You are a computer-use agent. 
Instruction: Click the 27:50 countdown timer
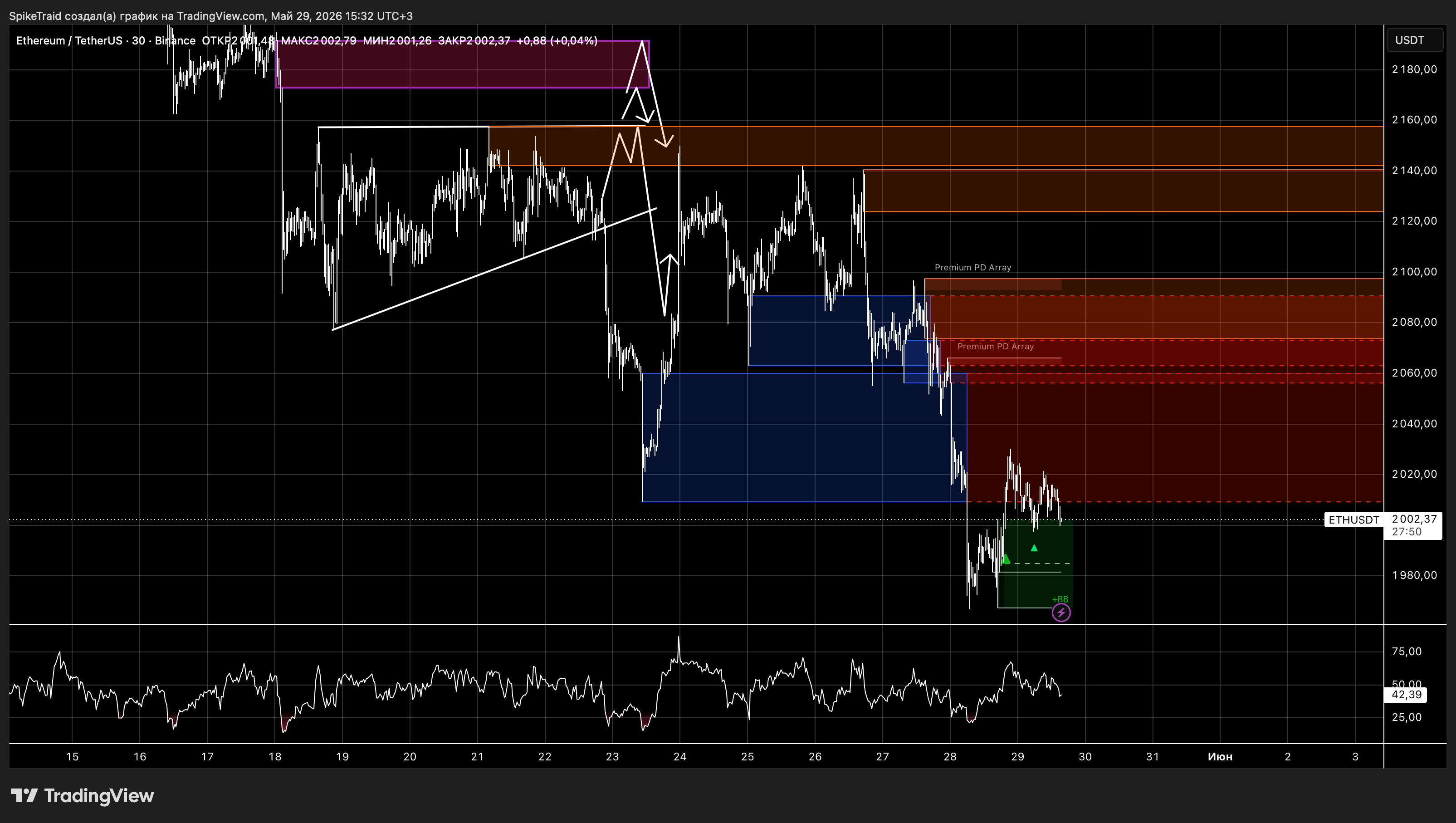(1406, 531)
